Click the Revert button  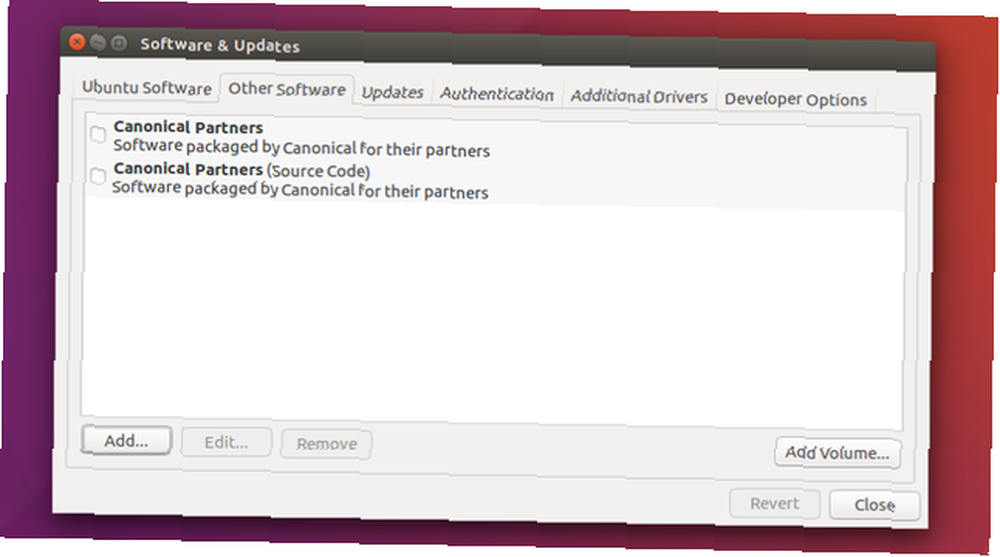click(x=774, y=503)
